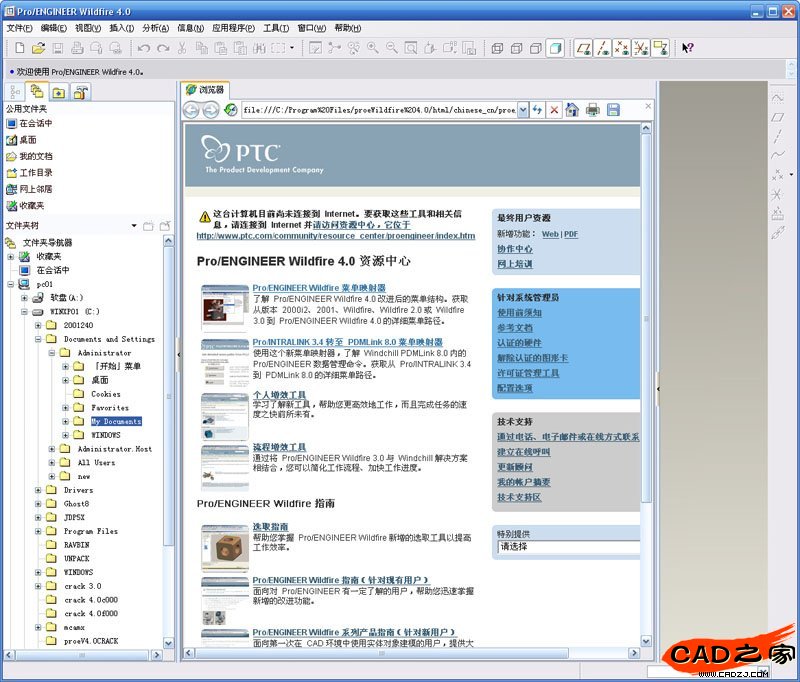This screenshot has height=682, width=800.
Task: Open the browser address bar dropdown
Action: click(523, 110)
